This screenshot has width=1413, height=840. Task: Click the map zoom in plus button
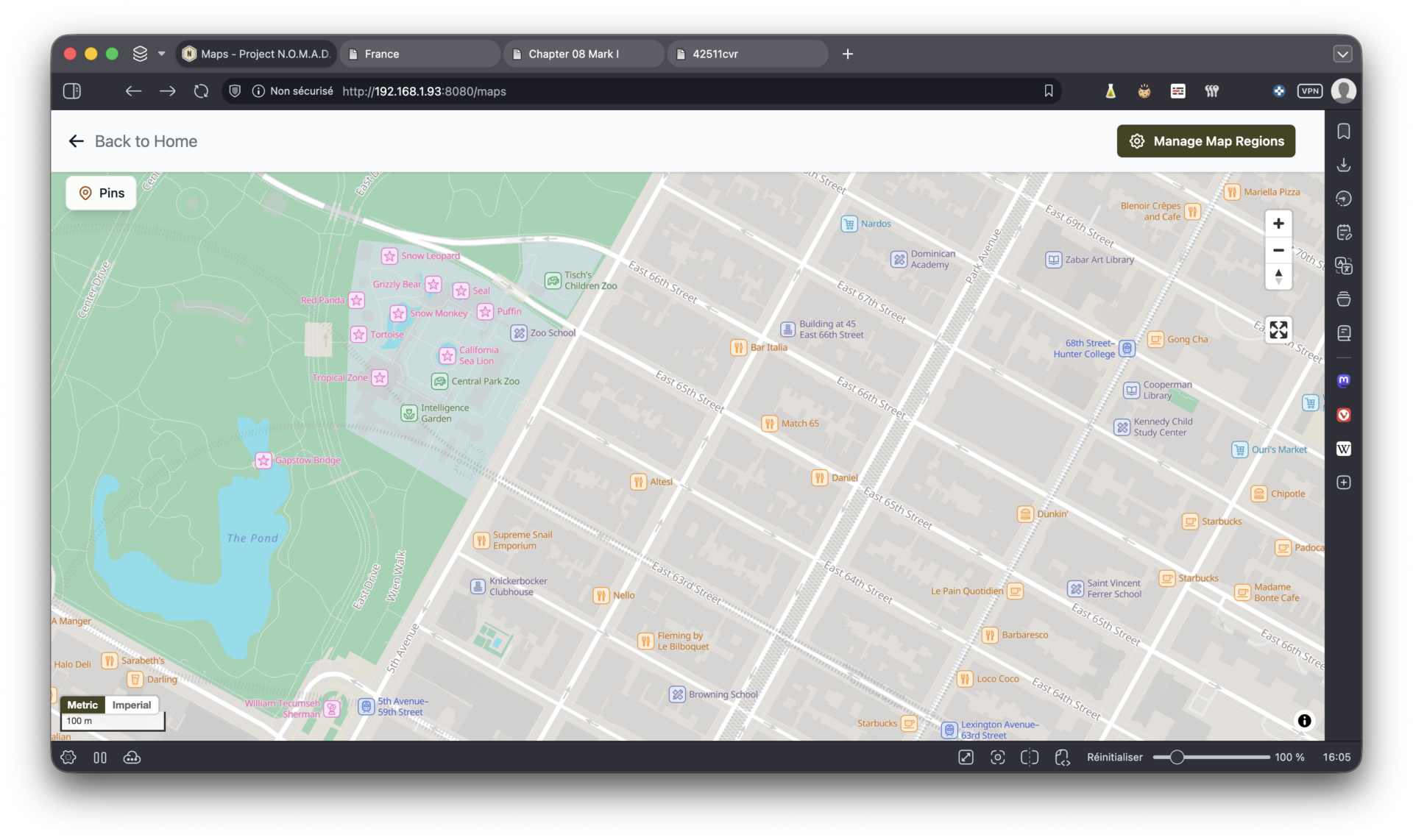pyautogui.click(x=1278, y=224)
